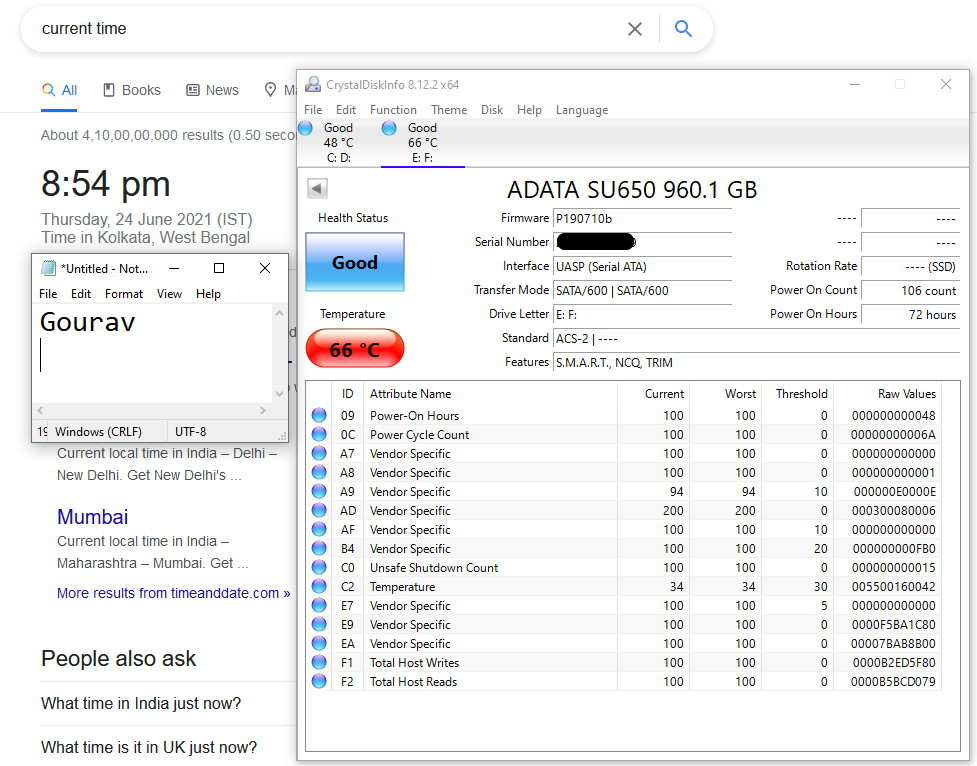The image size is (977, 766).
Task: Click the Power On Count value field
Action: pyautogui.click(x=910, y=290)
